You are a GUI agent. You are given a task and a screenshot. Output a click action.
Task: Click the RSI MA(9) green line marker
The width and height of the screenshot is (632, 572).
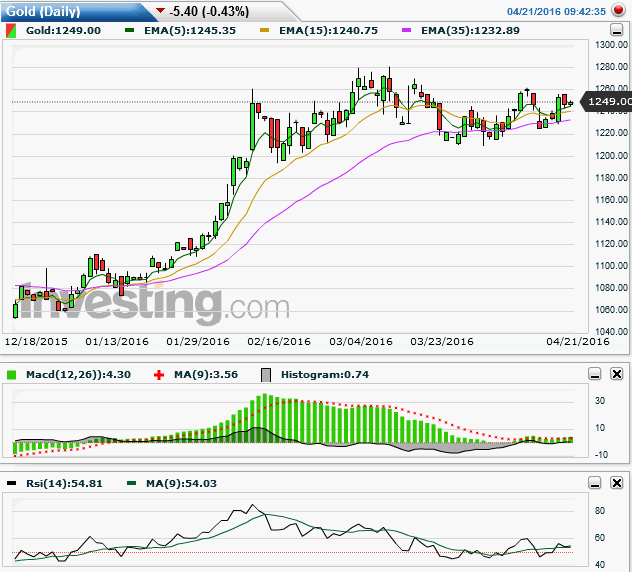click(131, 483)
